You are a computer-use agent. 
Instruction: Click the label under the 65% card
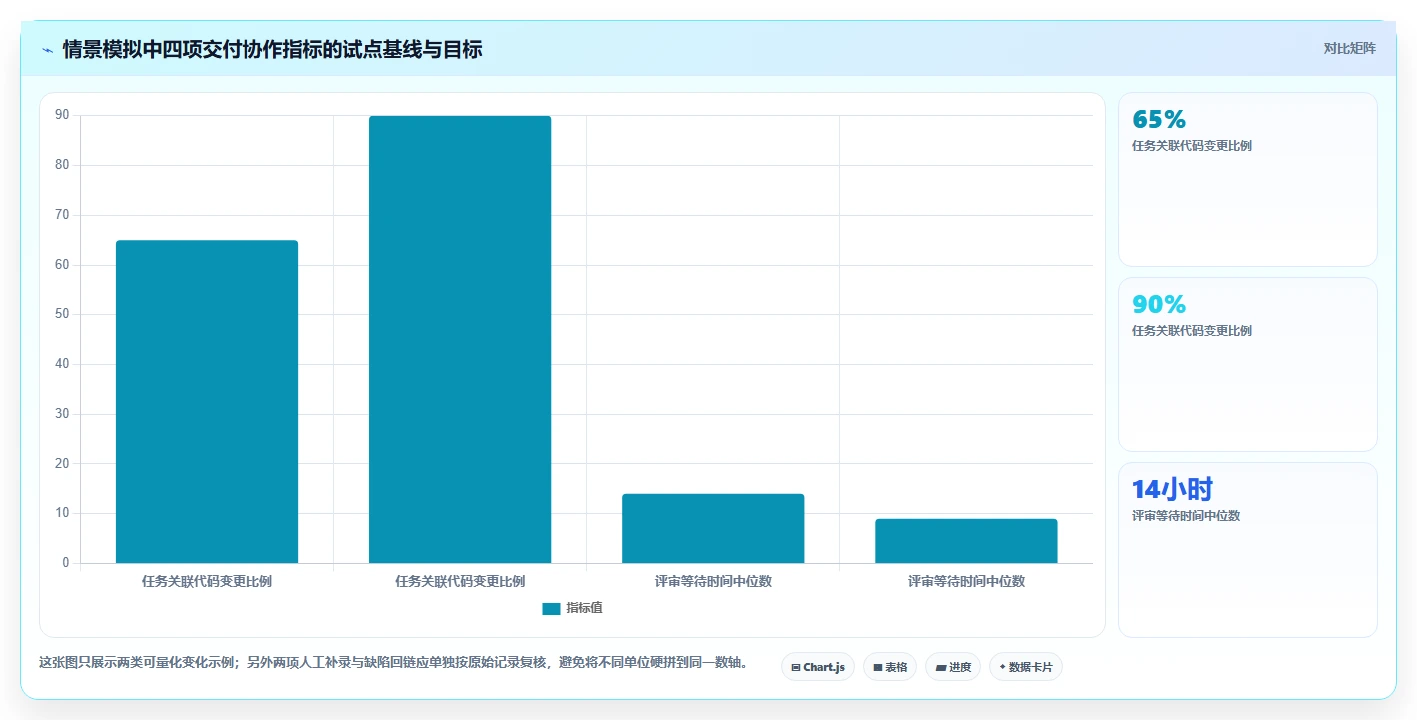point(1192,146)
